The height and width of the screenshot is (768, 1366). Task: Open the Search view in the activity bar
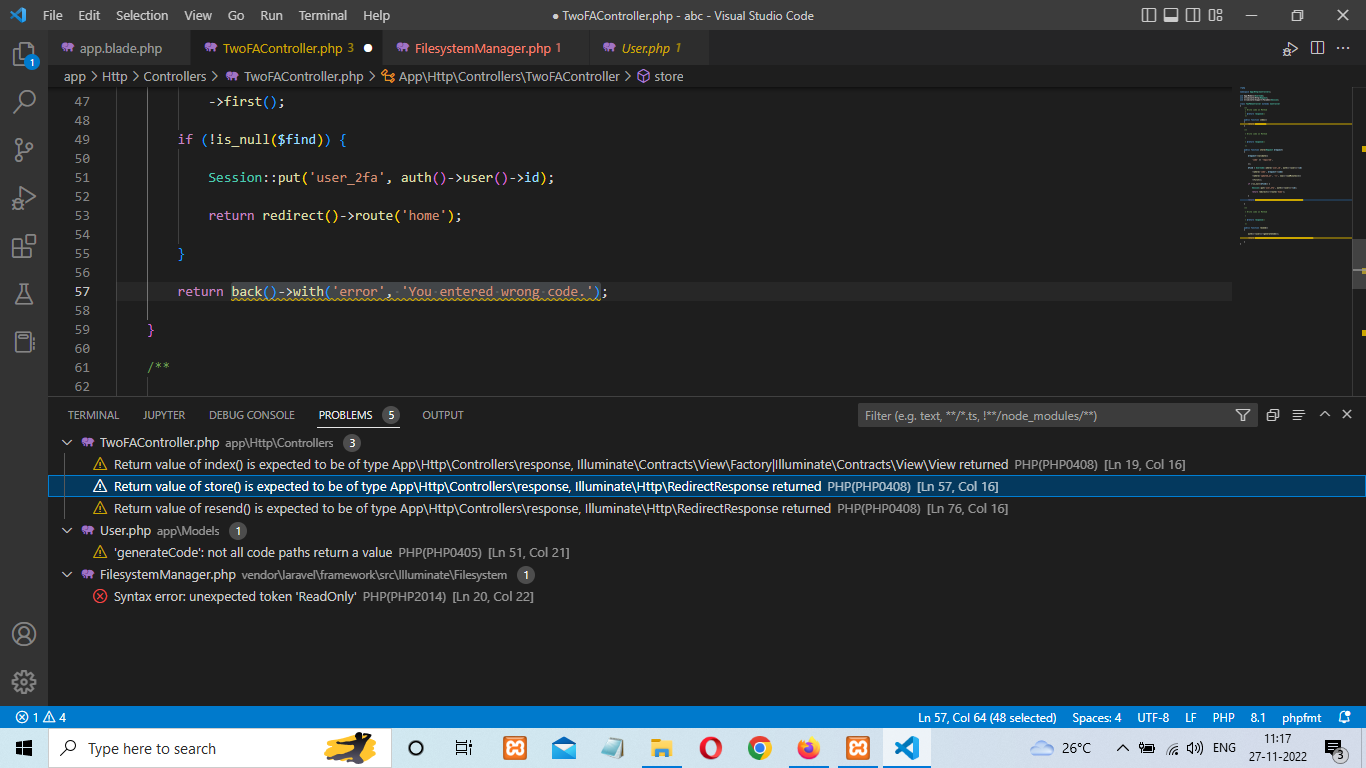[24, 102]
